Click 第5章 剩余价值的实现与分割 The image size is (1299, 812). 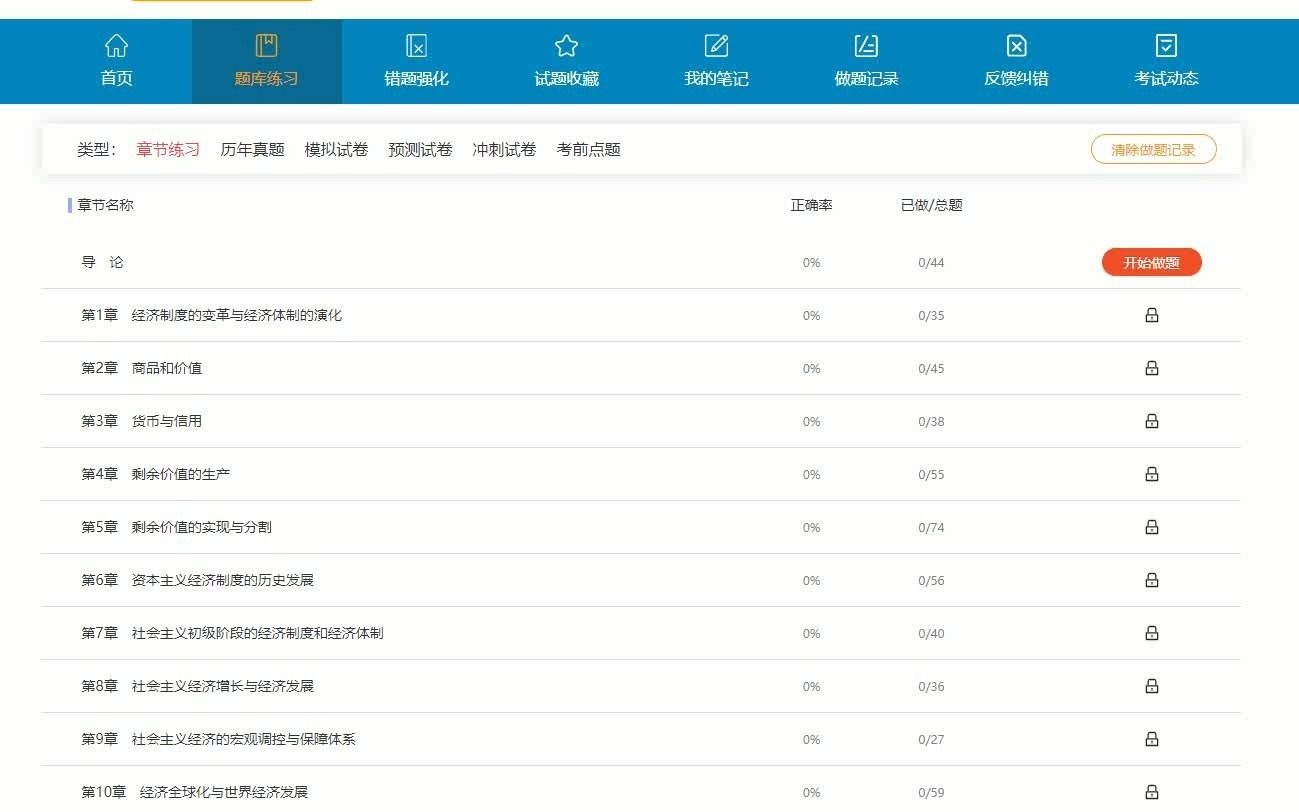pos(176,527)
